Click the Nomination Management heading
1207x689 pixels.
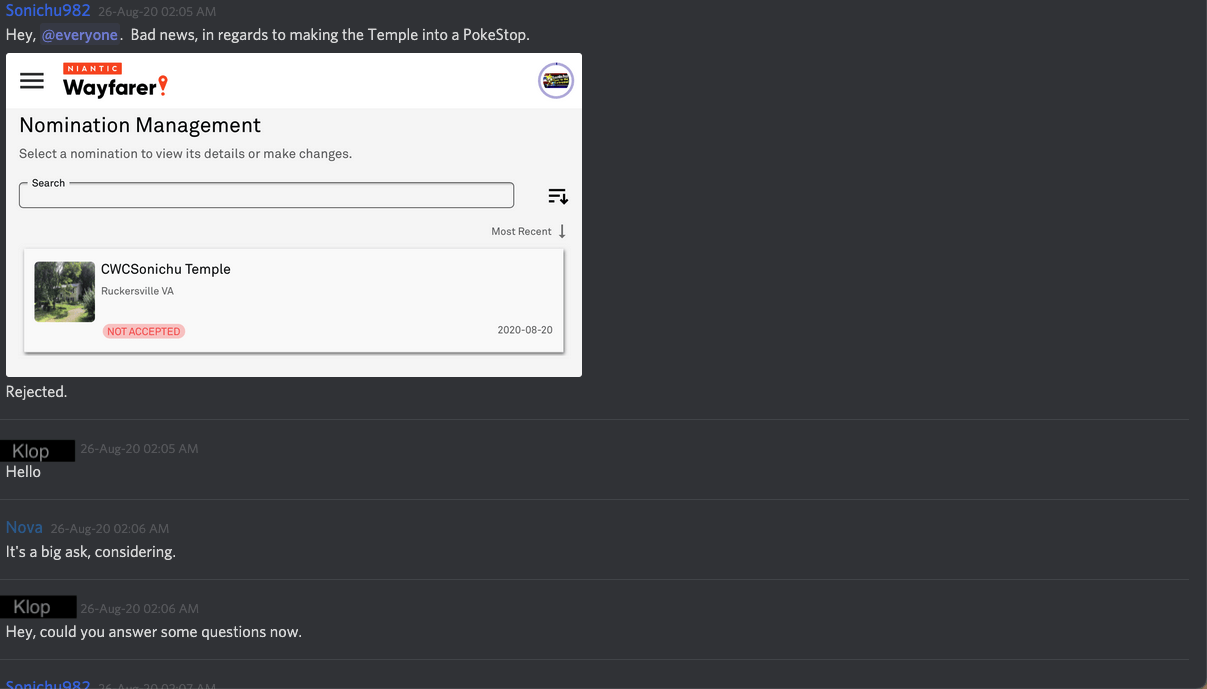point(140,125)
